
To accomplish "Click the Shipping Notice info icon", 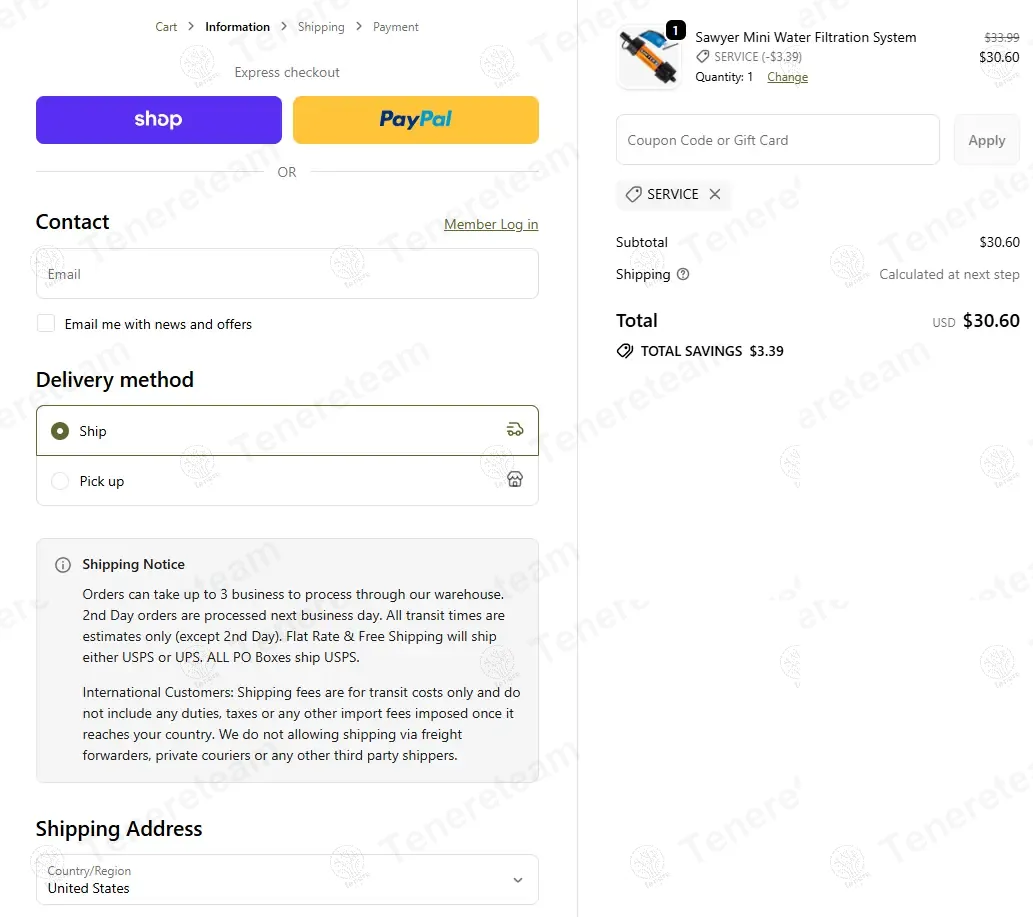I will (63, 565).
